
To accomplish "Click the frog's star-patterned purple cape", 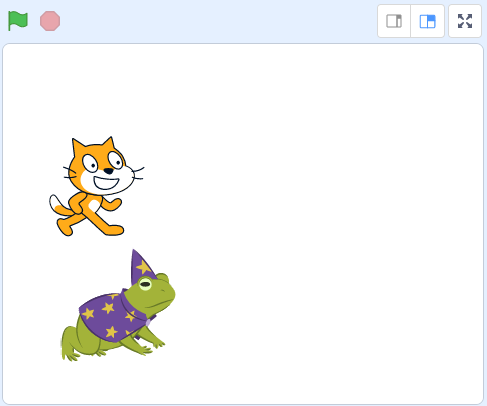I will click(x=112, y=317).
